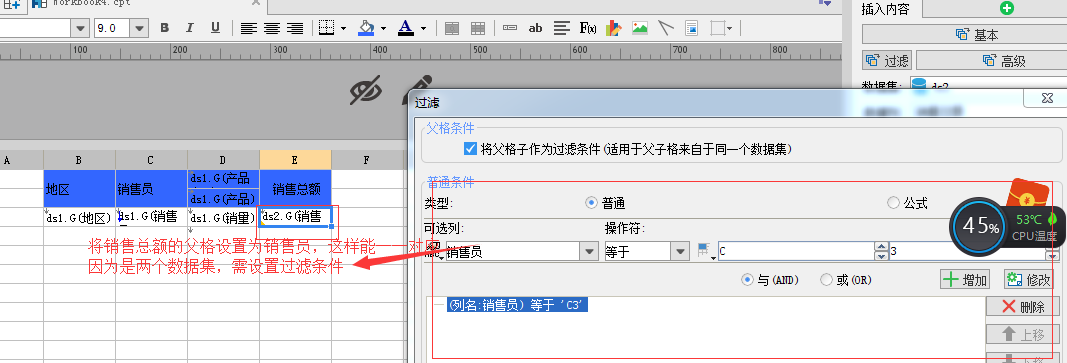This screenshot has width=1067, height=363.
Task: Expand fill color dropdown arrow
Action: click(x=383, y=29)
